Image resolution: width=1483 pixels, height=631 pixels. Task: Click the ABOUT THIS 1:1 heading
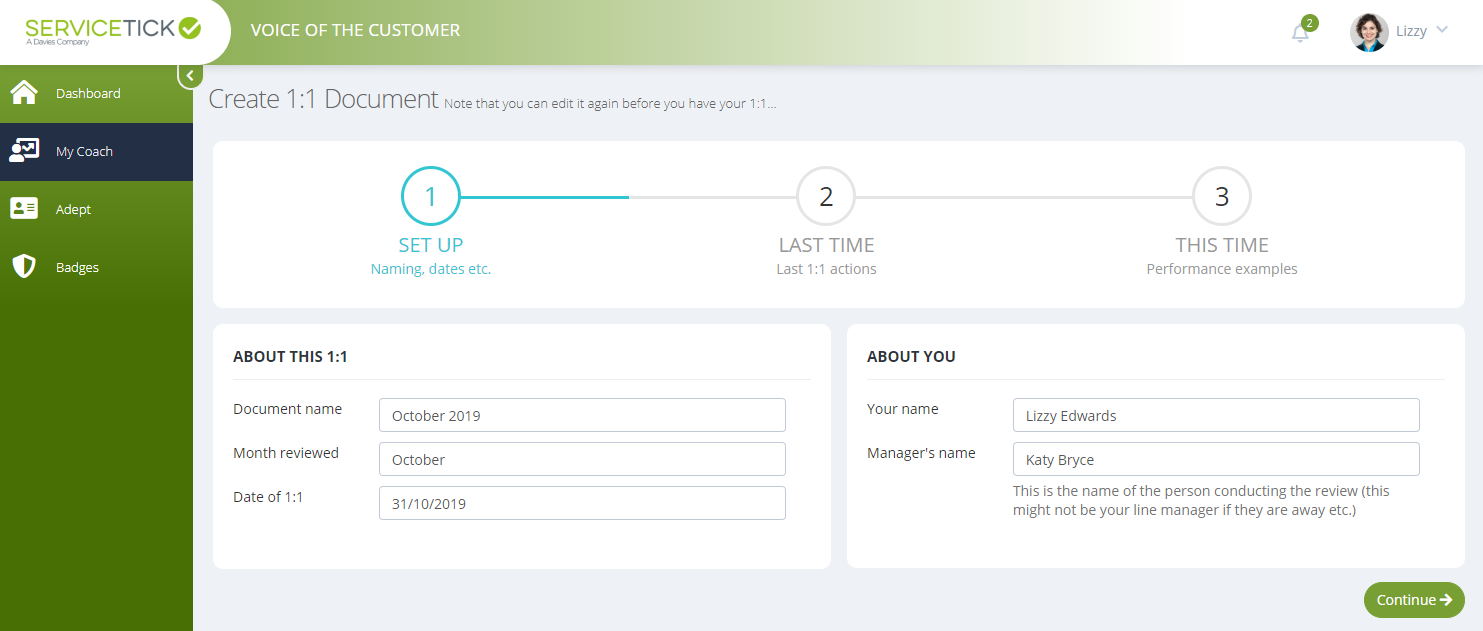pyautogui.click(x=290, y=356)
